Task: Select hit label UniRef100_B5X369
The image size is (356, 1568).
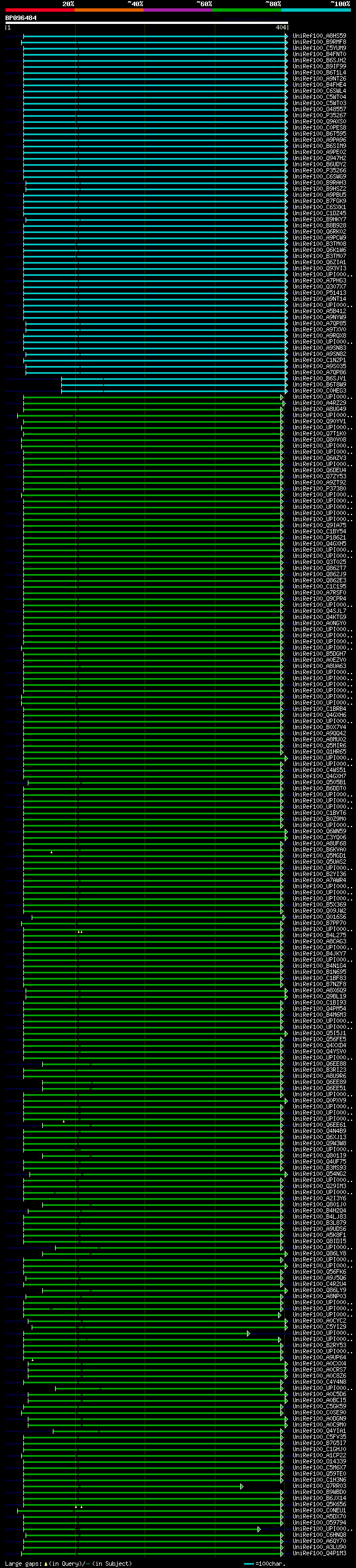Action: (x=319, y=904)
